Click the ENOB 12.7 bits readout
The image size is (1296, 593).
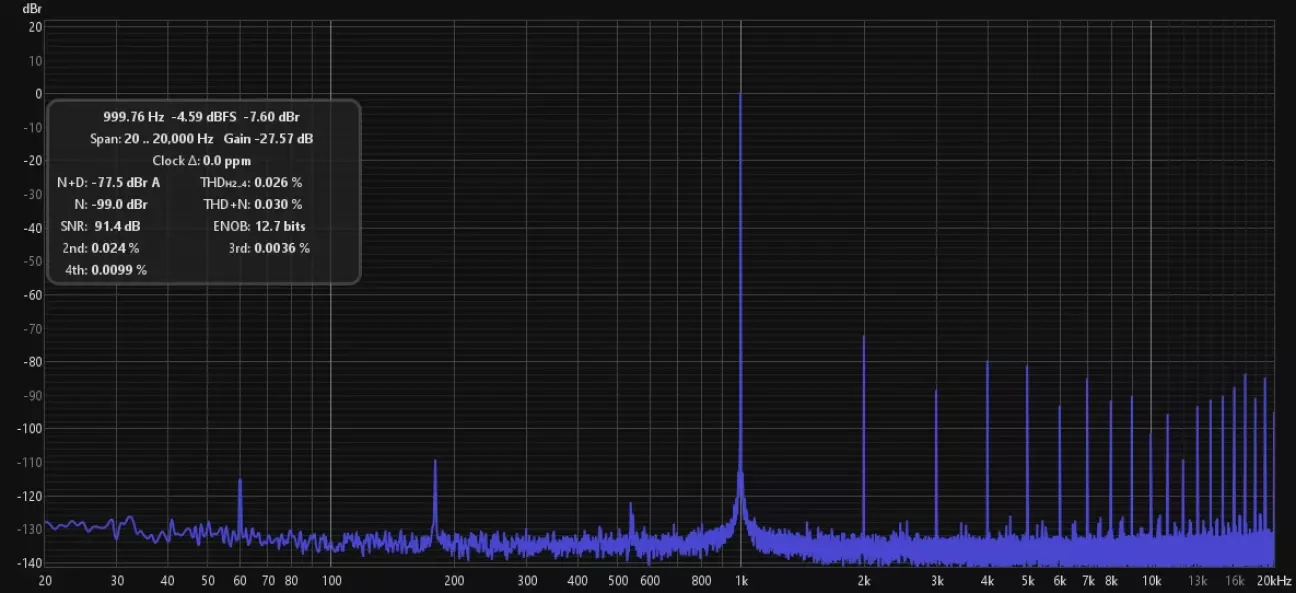pyautogui.click(x=259, y=226)
